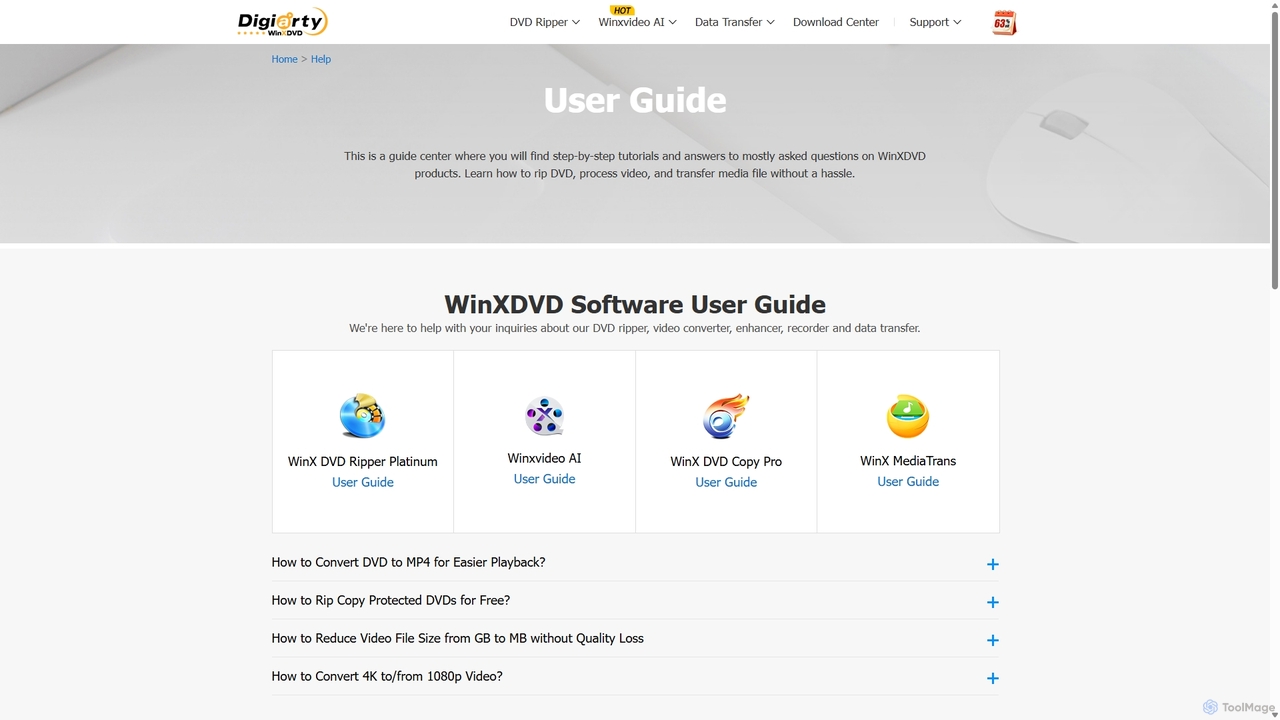
Task: Expand 'Convert 4K to/from 1080p' plus icon
Action: [992, 678]
